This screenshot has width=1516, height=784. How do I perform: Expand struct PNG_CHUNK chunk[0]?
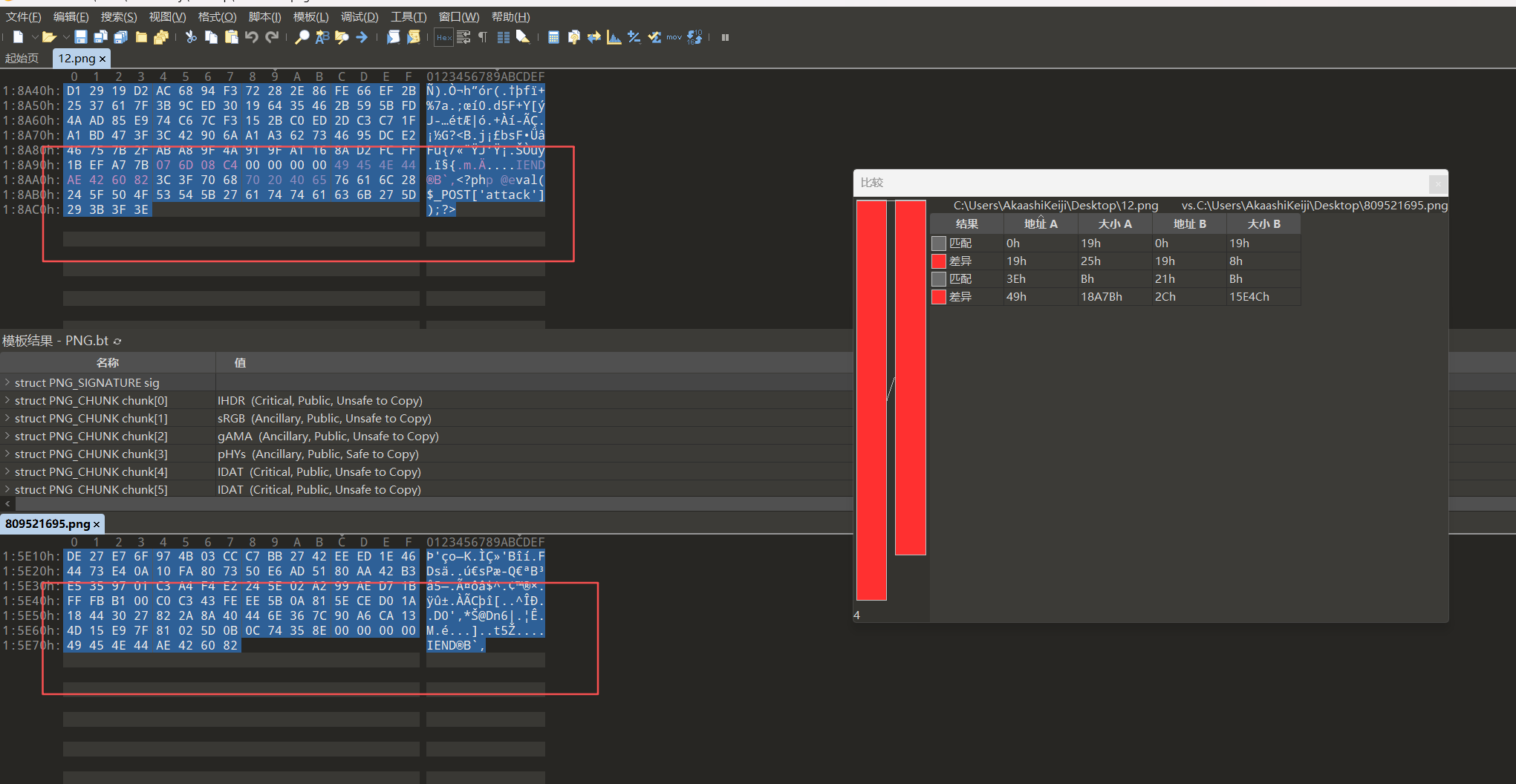tap(7, 400)
